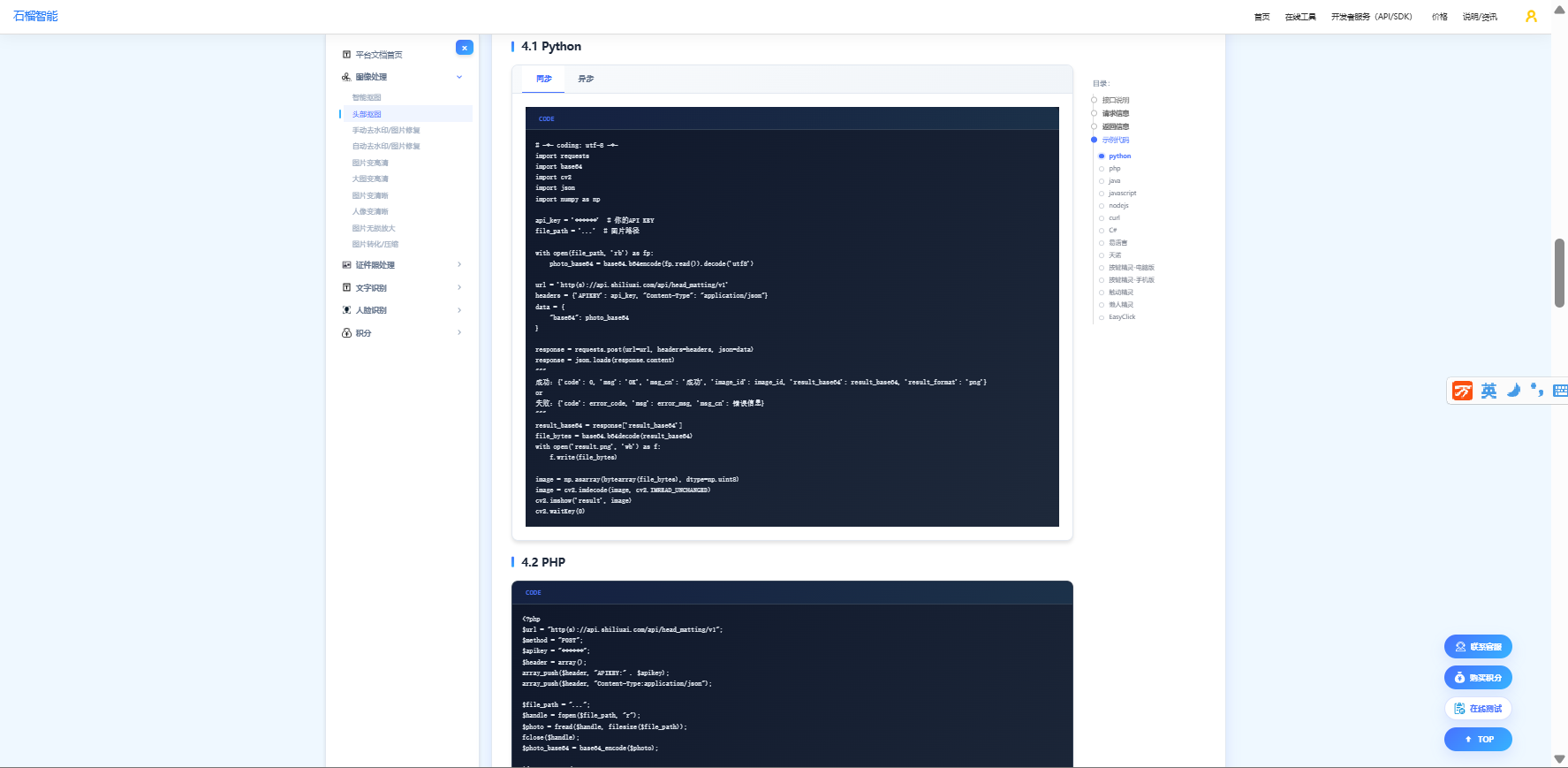This screenshot has width=1568, height=768.
Task: Open 在线测试 floating button
Action: click(x=1478, y=709)
